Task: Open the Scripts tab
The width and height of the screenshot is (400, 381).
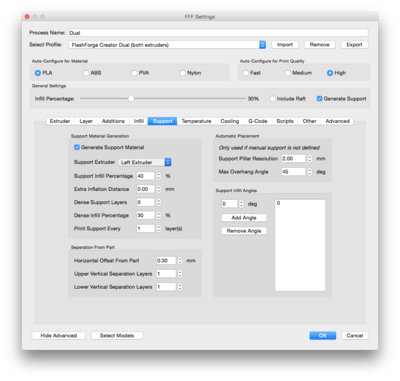Action: tap(285, 121)
